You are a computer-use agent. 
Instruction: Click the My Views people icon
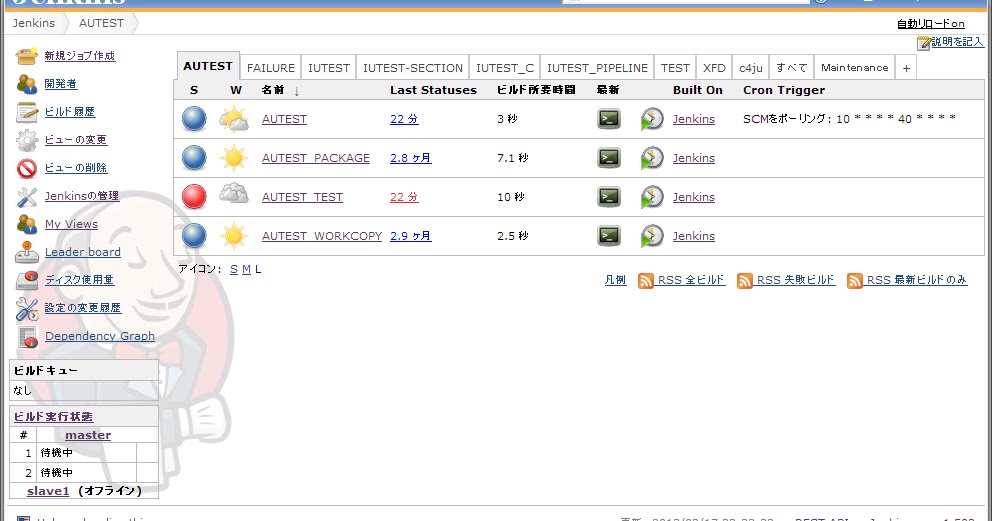click(27, 224)
